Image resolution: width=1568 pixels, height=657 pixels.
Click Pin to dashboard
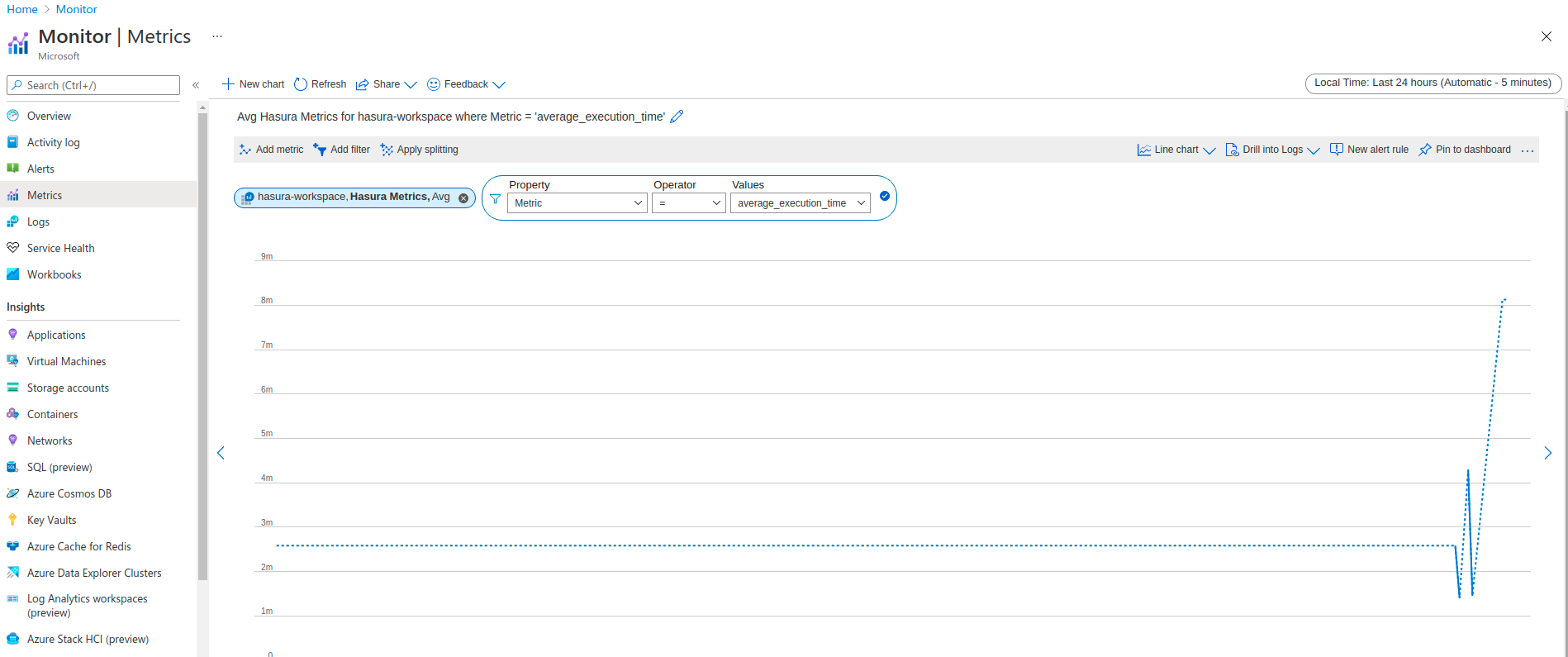pyautogui.click(x=1465, y=150)
